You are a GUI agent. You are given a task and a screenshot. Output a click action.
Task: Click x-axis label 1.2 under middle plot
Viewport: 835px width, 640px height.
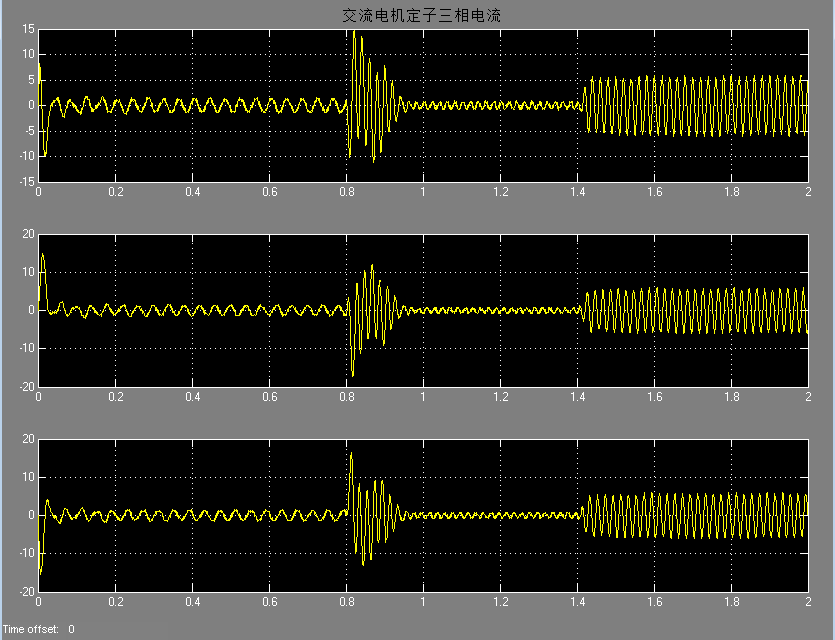point(501,397)
